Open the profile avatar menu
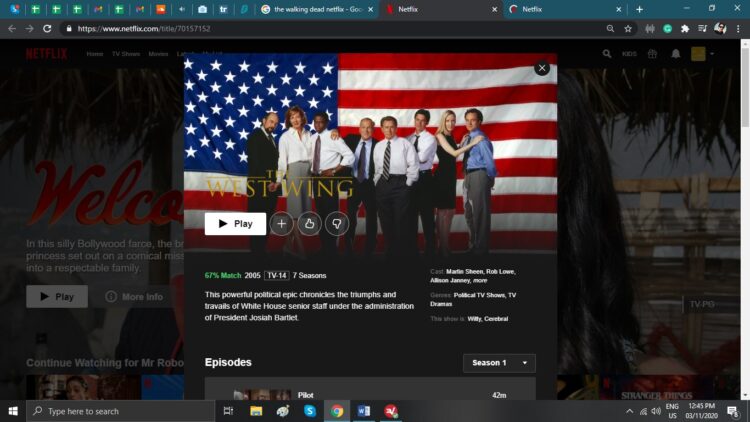This screenshot has width=750, height=422. 702,54
